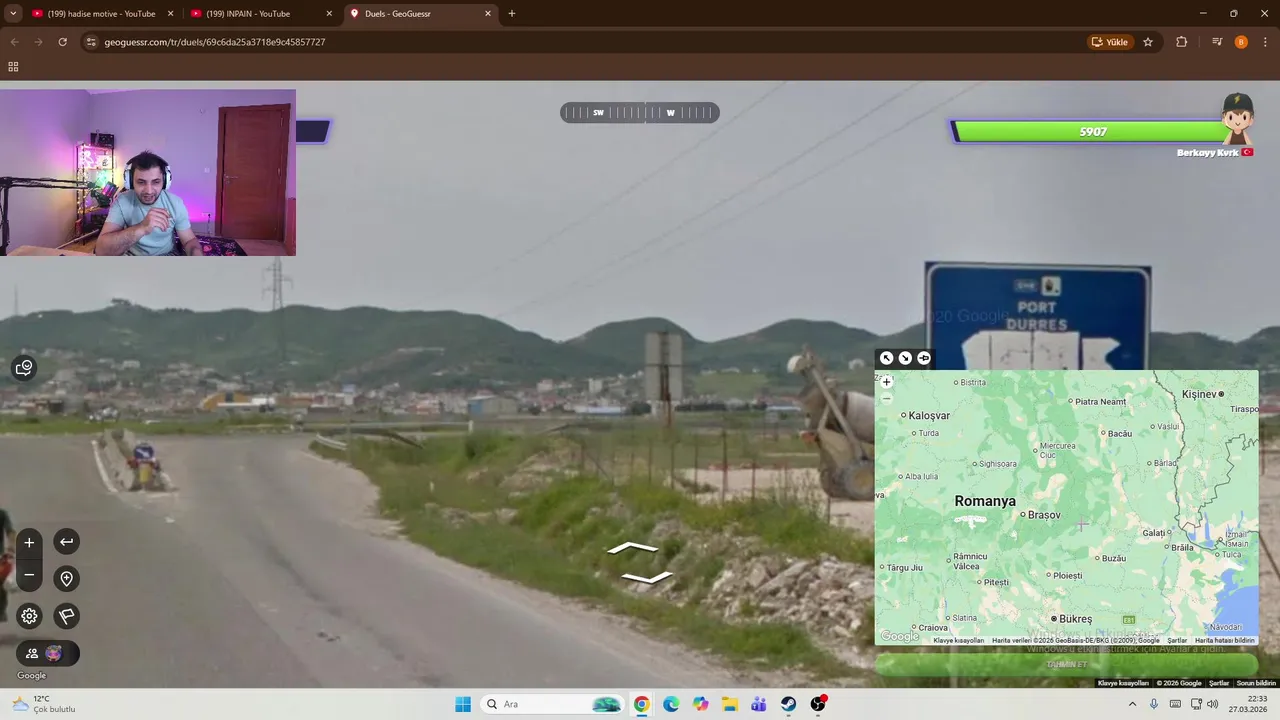
Task: Undo the last Street View move
Action: click(66, 542)
